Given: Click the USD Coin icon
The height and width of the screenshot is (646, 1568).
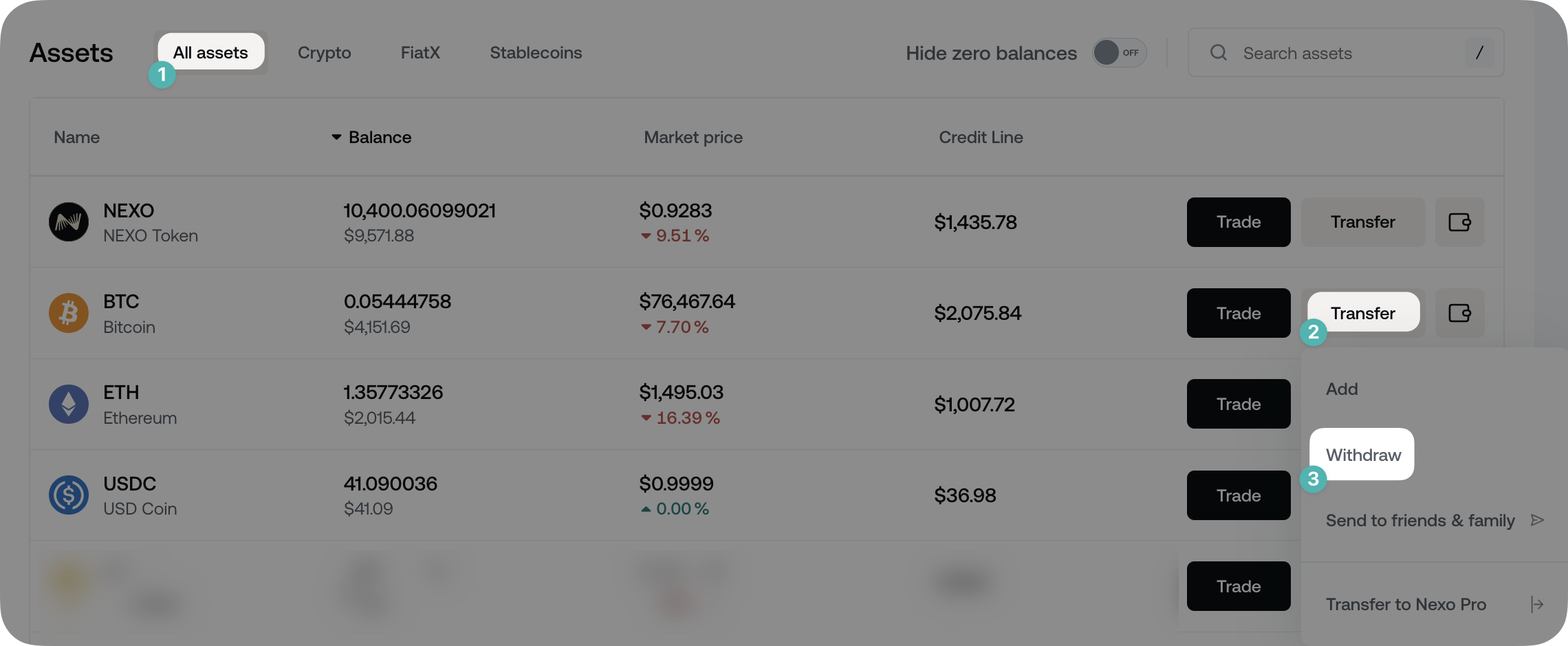Looking at the screenshot, I should click(68, 495).
